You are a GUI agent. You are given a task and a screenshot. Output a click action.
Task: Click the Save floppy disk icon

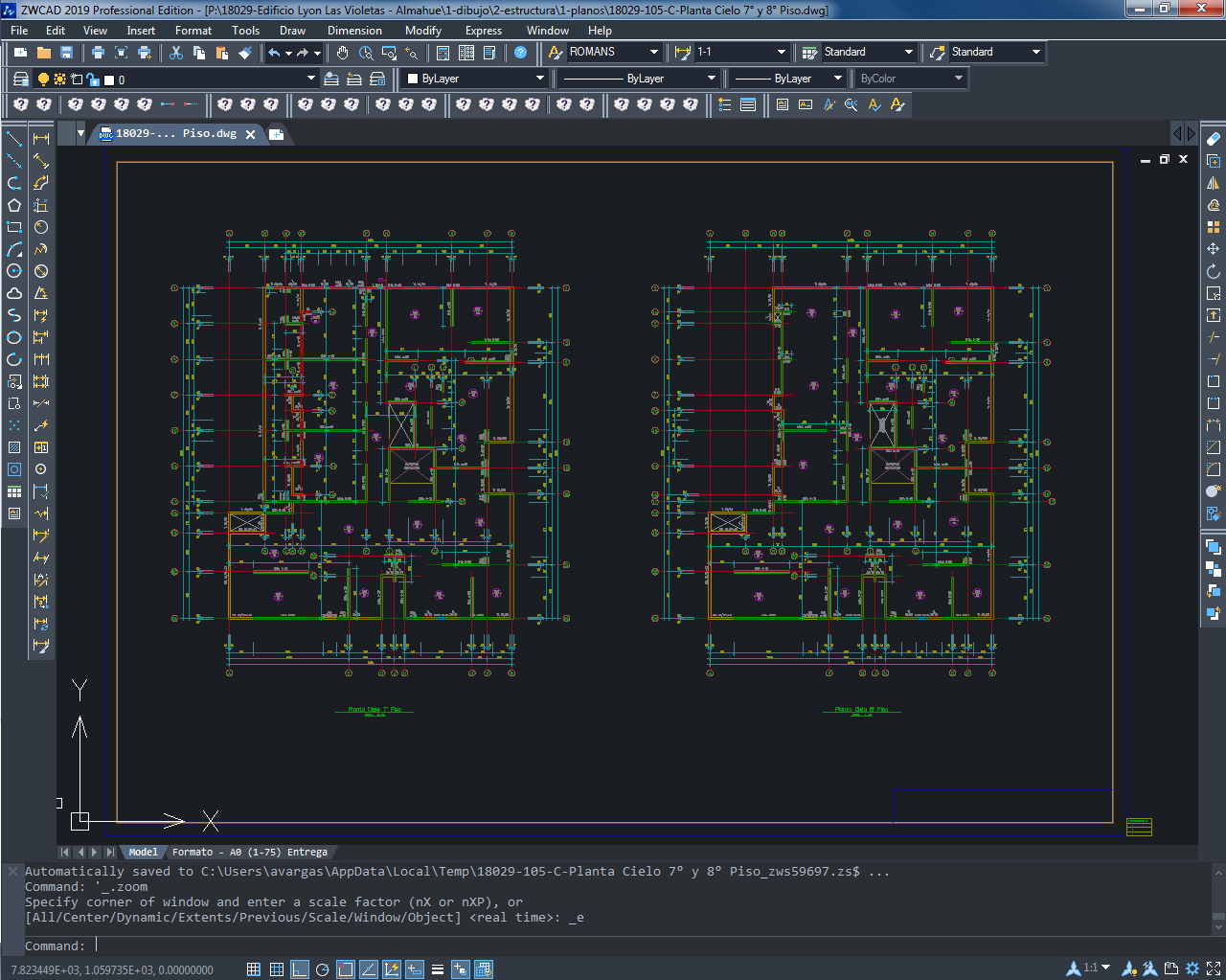tap(66, 53)
